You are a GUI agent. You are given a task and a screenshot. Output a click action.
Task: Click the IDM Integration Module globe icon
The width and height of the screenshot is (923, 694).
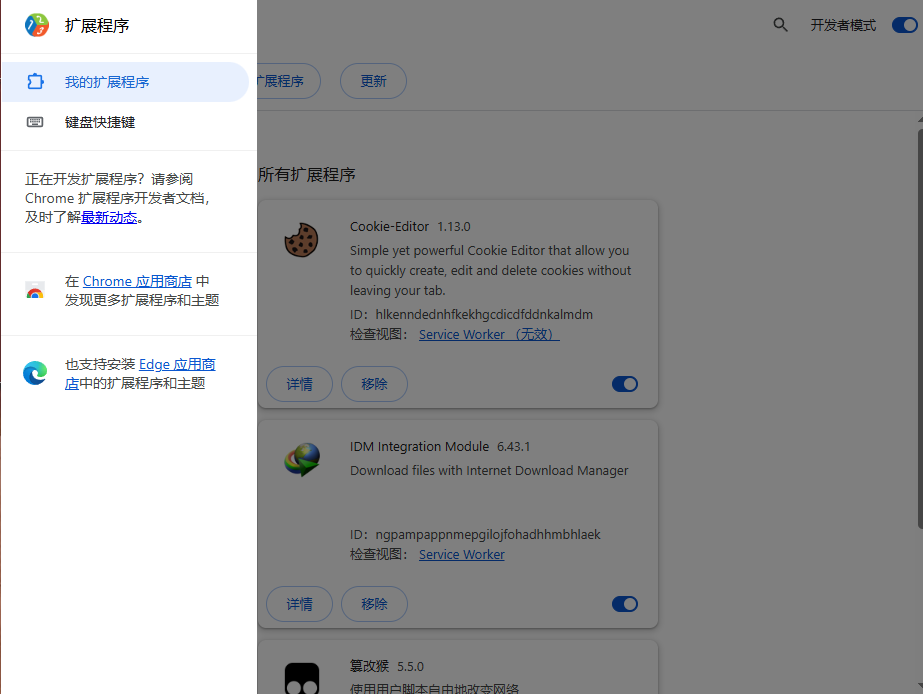(302, 460)
